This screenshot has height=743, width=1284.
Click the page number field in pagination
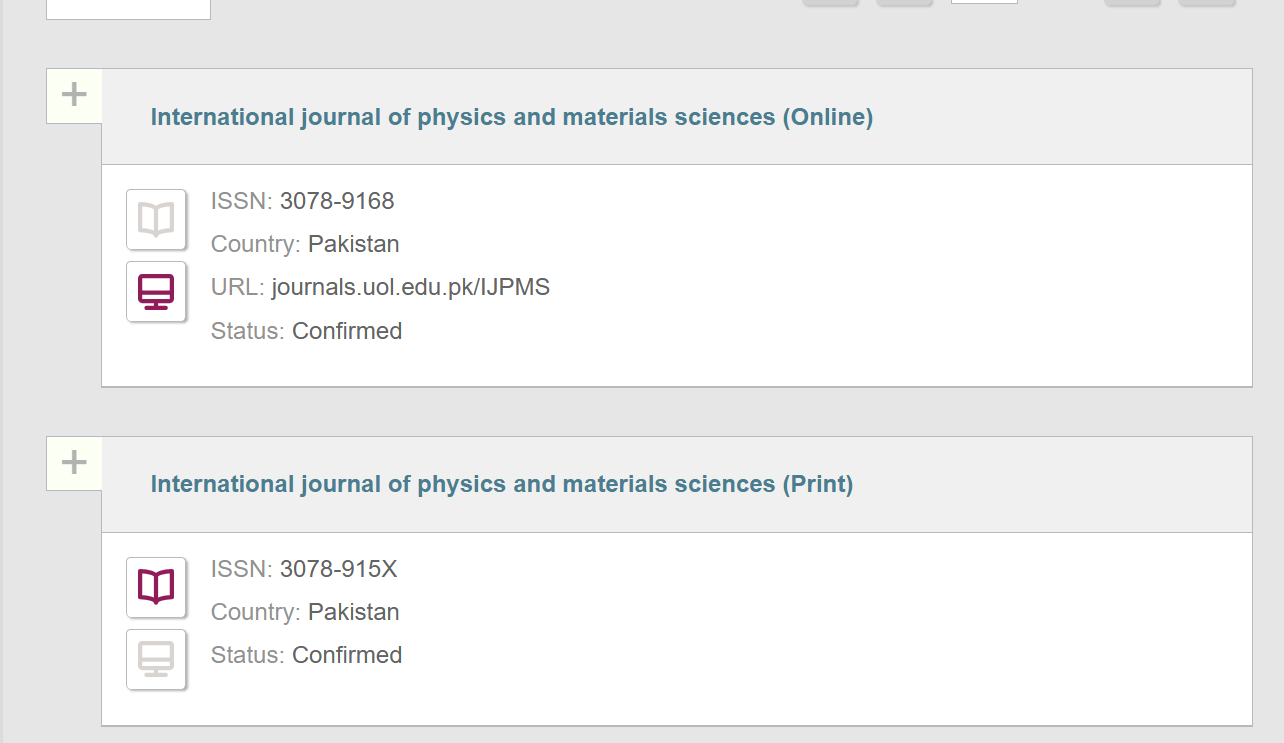tap(984, 2)
